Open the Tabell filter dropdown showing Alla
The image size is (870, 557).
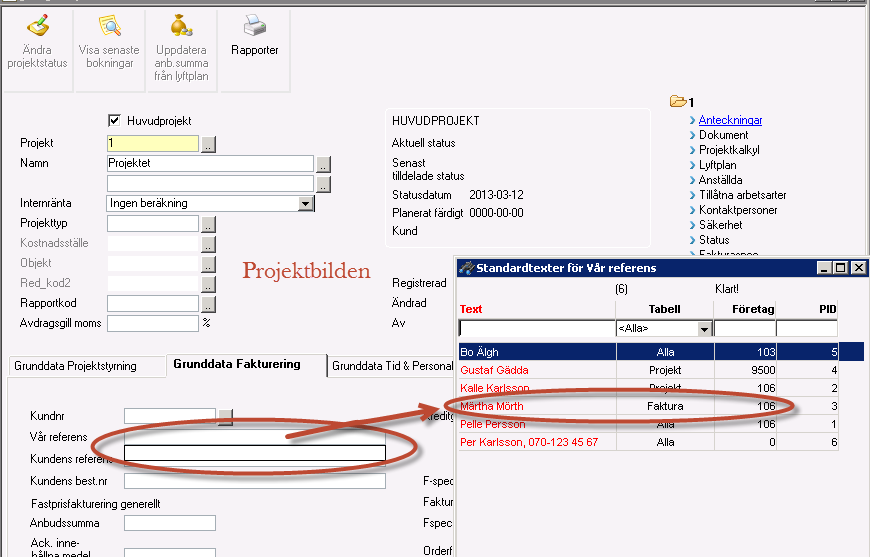pyautogui.click(x=704, y=328)
